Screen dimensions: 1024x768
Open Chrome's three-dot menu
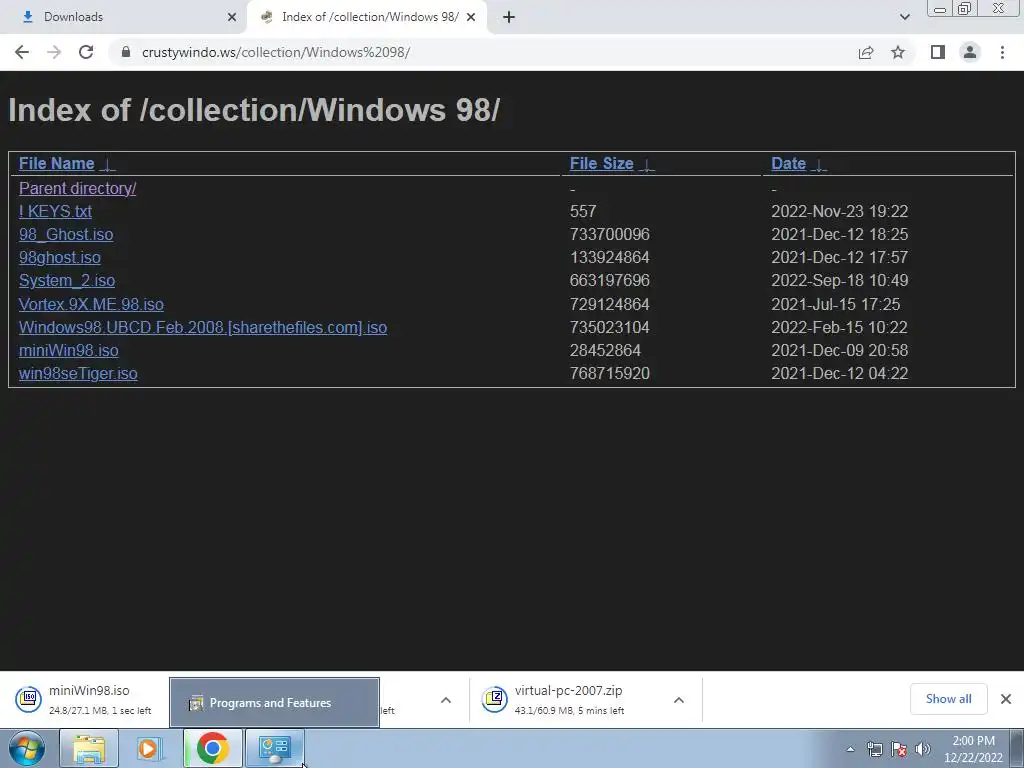1002,52
